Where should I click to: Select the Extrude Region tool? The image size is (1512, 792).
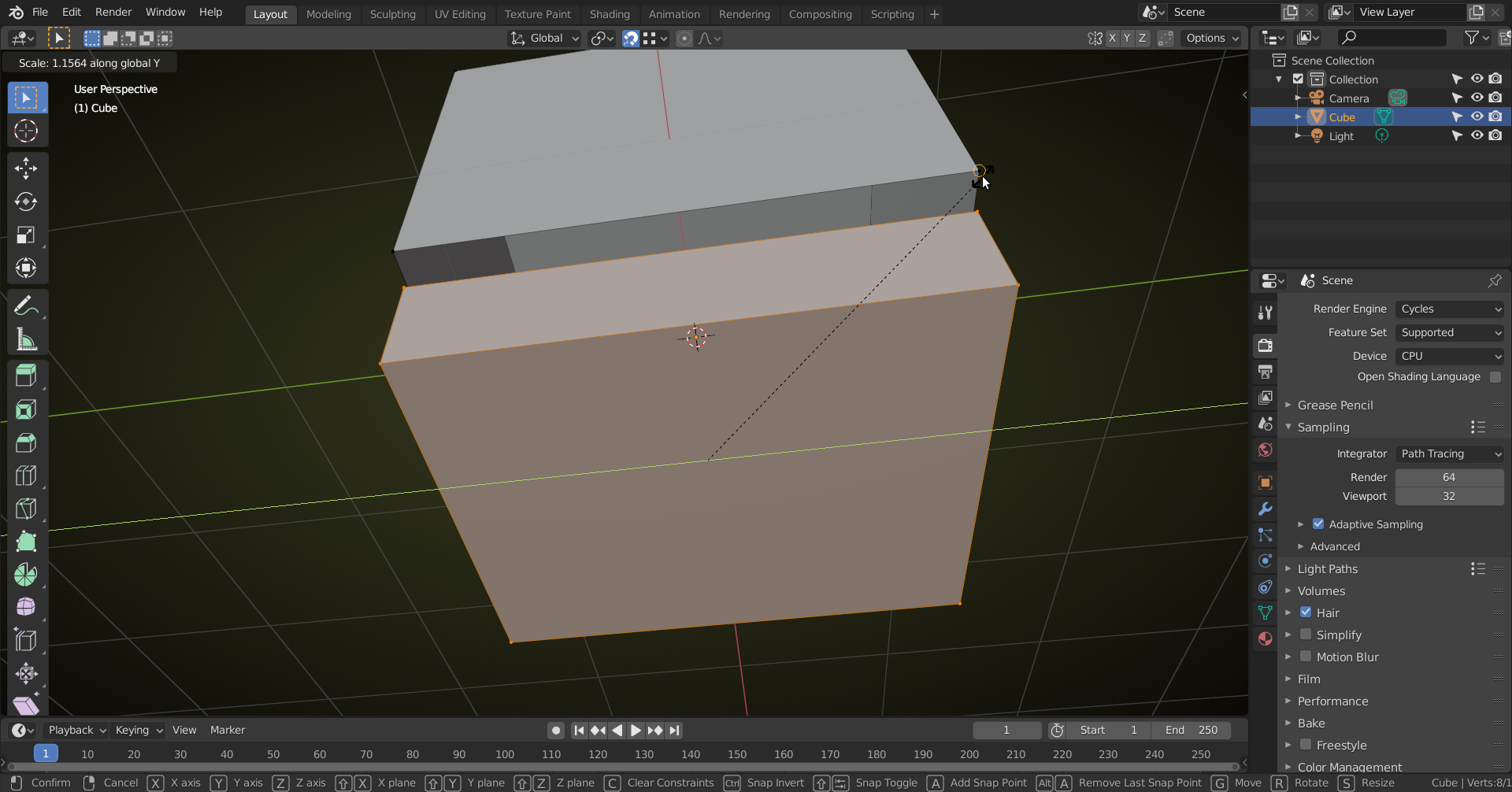click(x=26, y=376)
